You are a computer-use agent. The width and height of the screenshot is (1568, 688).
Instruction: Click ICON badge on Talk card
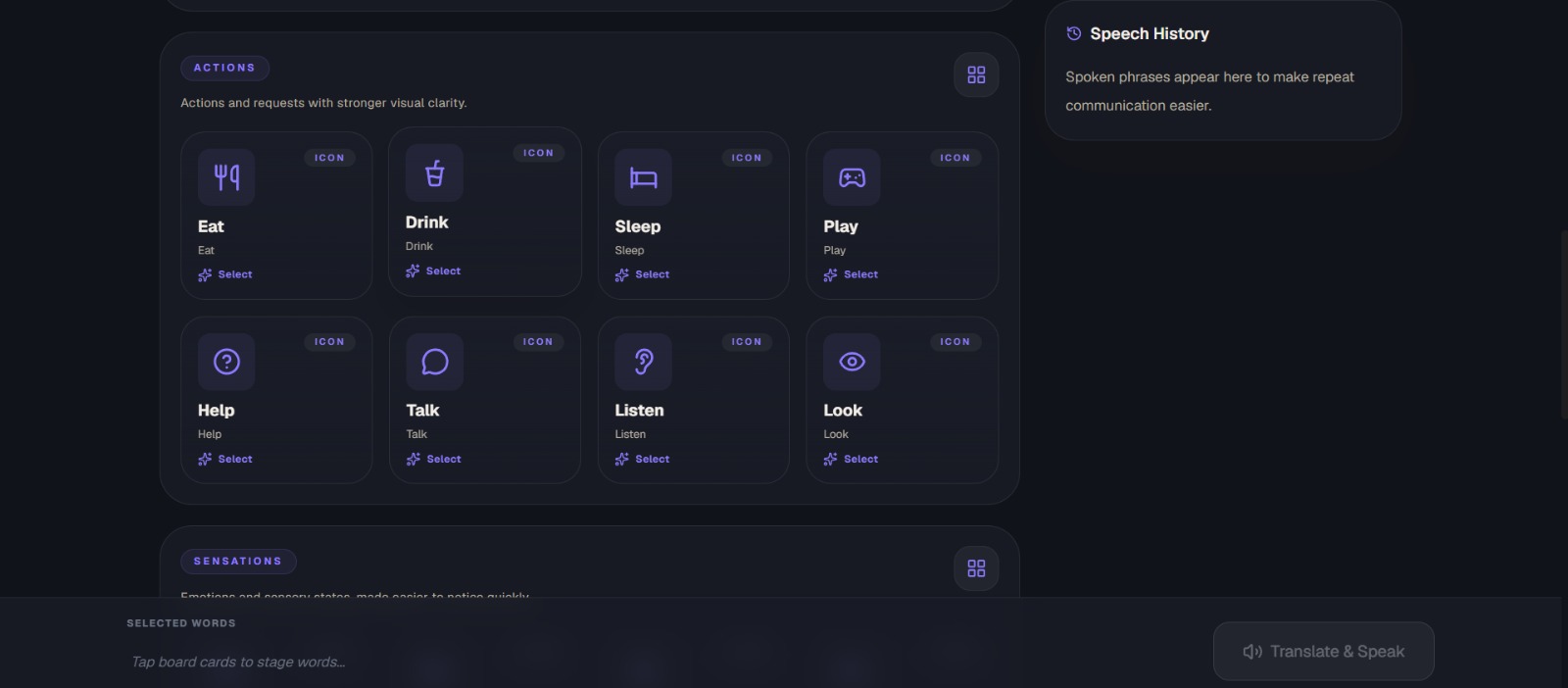[x=538, y=342]
